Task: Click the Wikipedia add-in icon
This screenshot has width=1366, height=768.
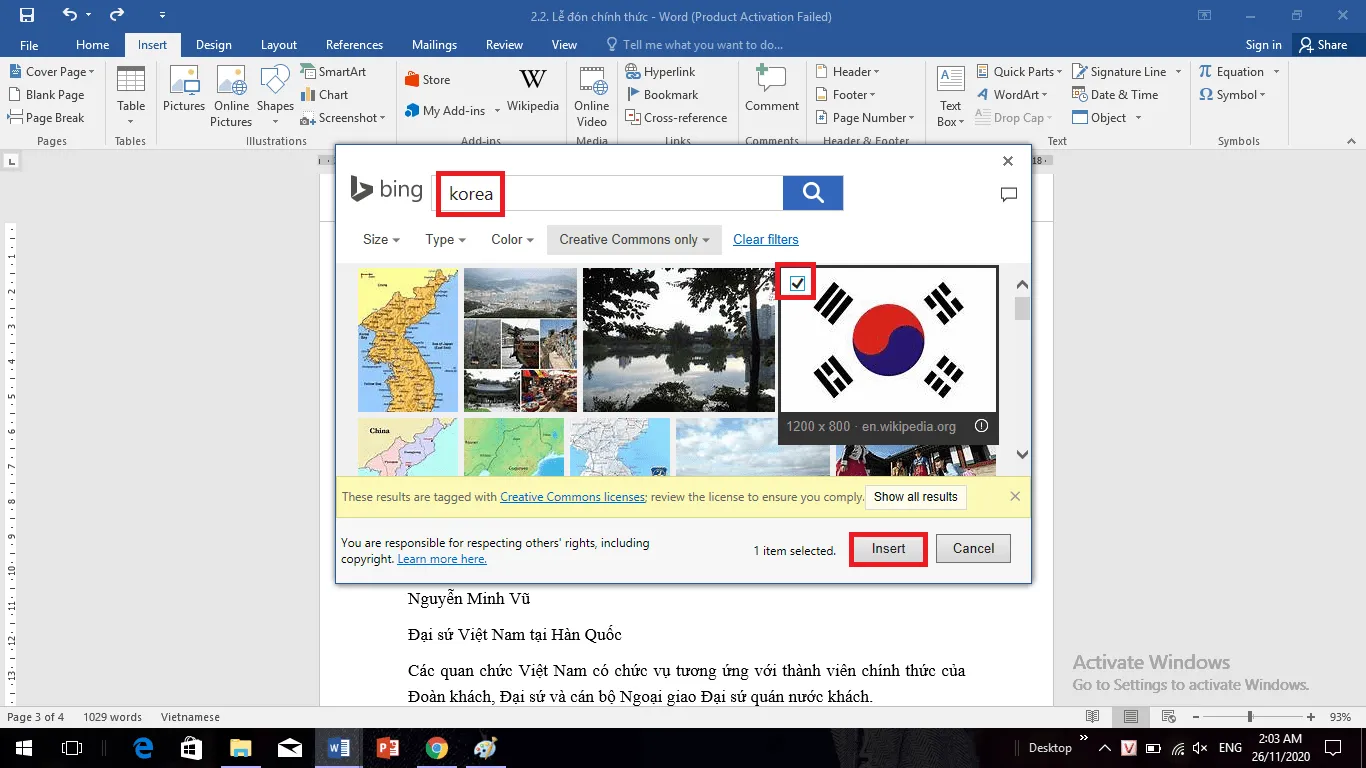Action: point(533,90)
